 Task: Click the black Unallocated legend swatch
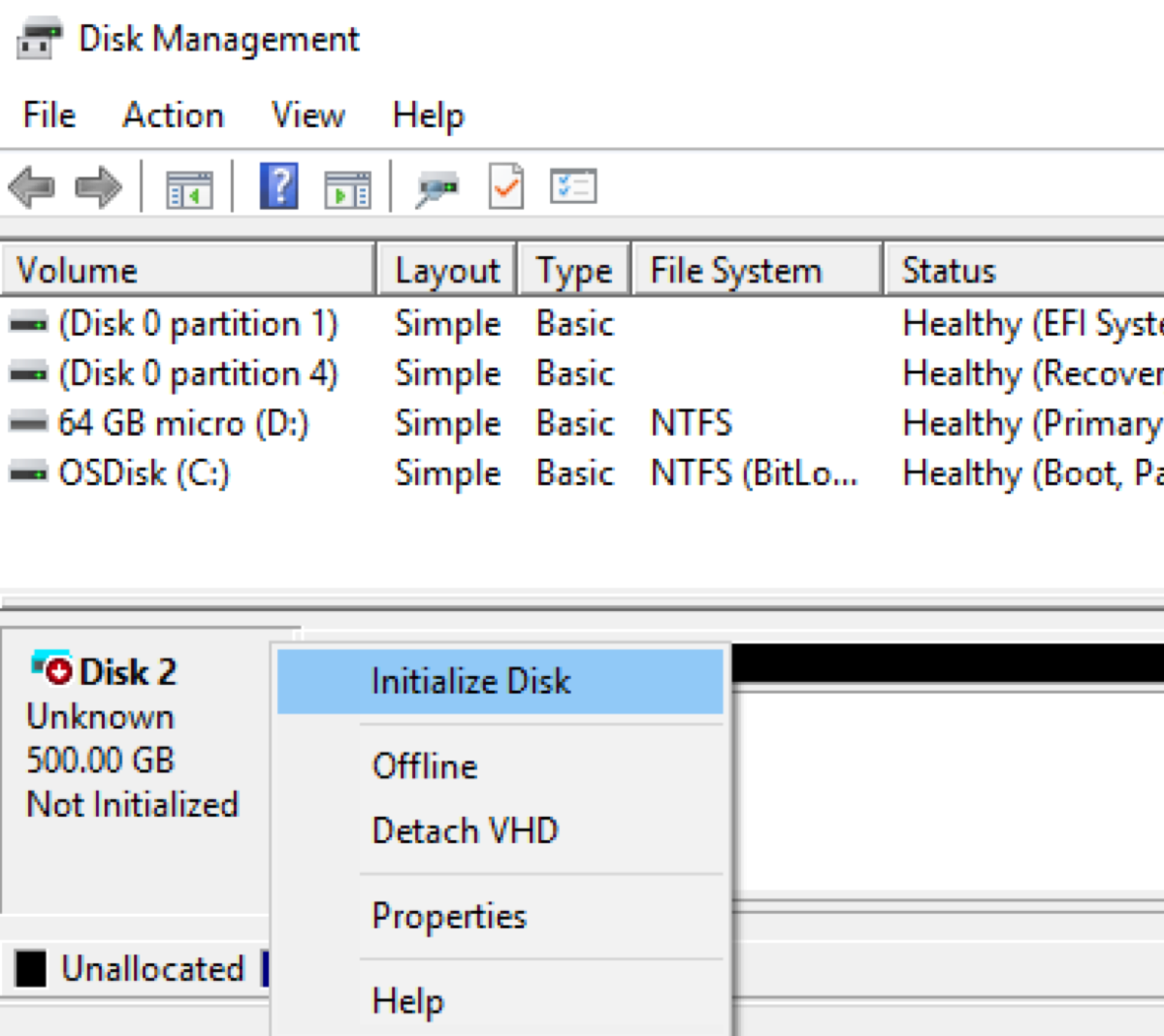[31, 968]
